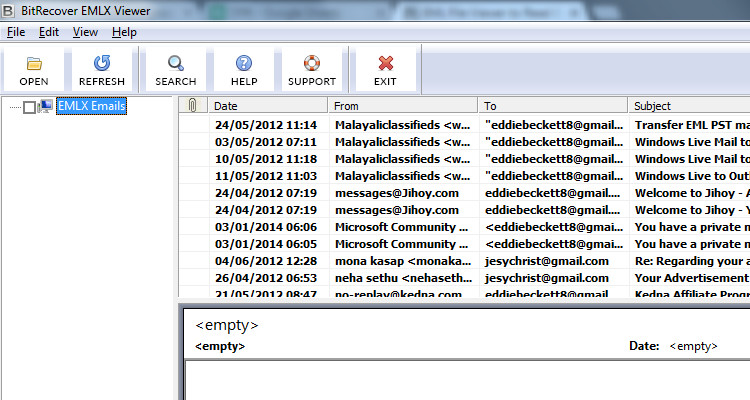Exit the viewer via red EXIT icon
The width and height of the screenshot is (750, 400).
(386, 70)
